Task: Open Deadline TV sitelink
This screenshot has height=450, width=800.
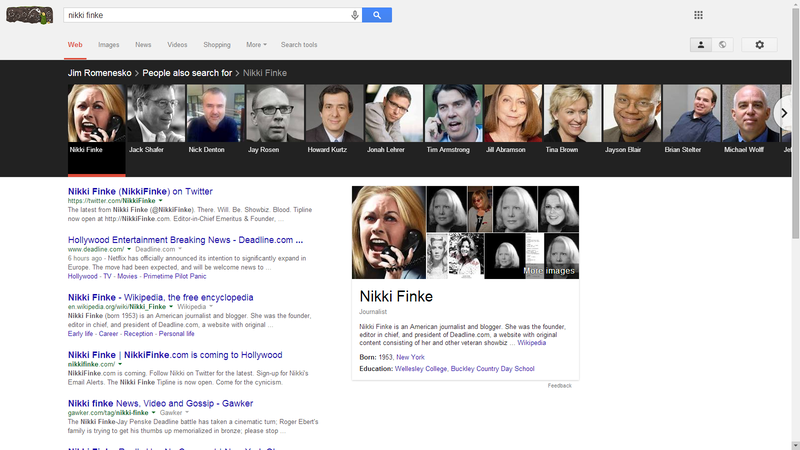Action: point(107,276)
